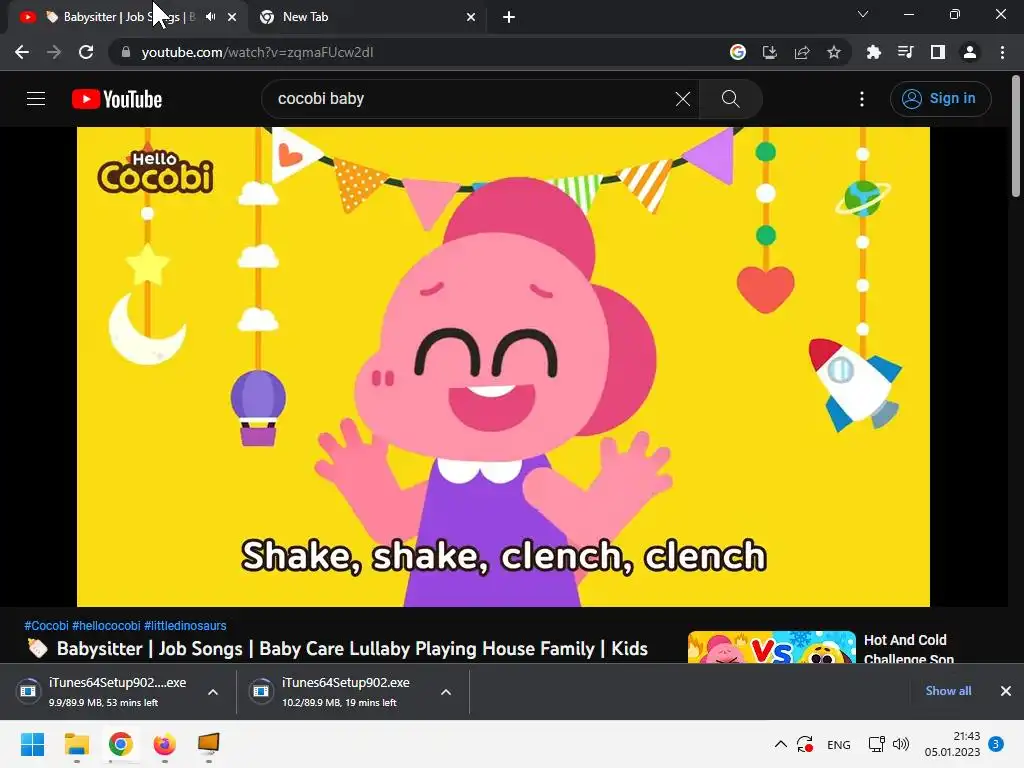Open the #littledinosaurs hashtag link

click(185, 626)
